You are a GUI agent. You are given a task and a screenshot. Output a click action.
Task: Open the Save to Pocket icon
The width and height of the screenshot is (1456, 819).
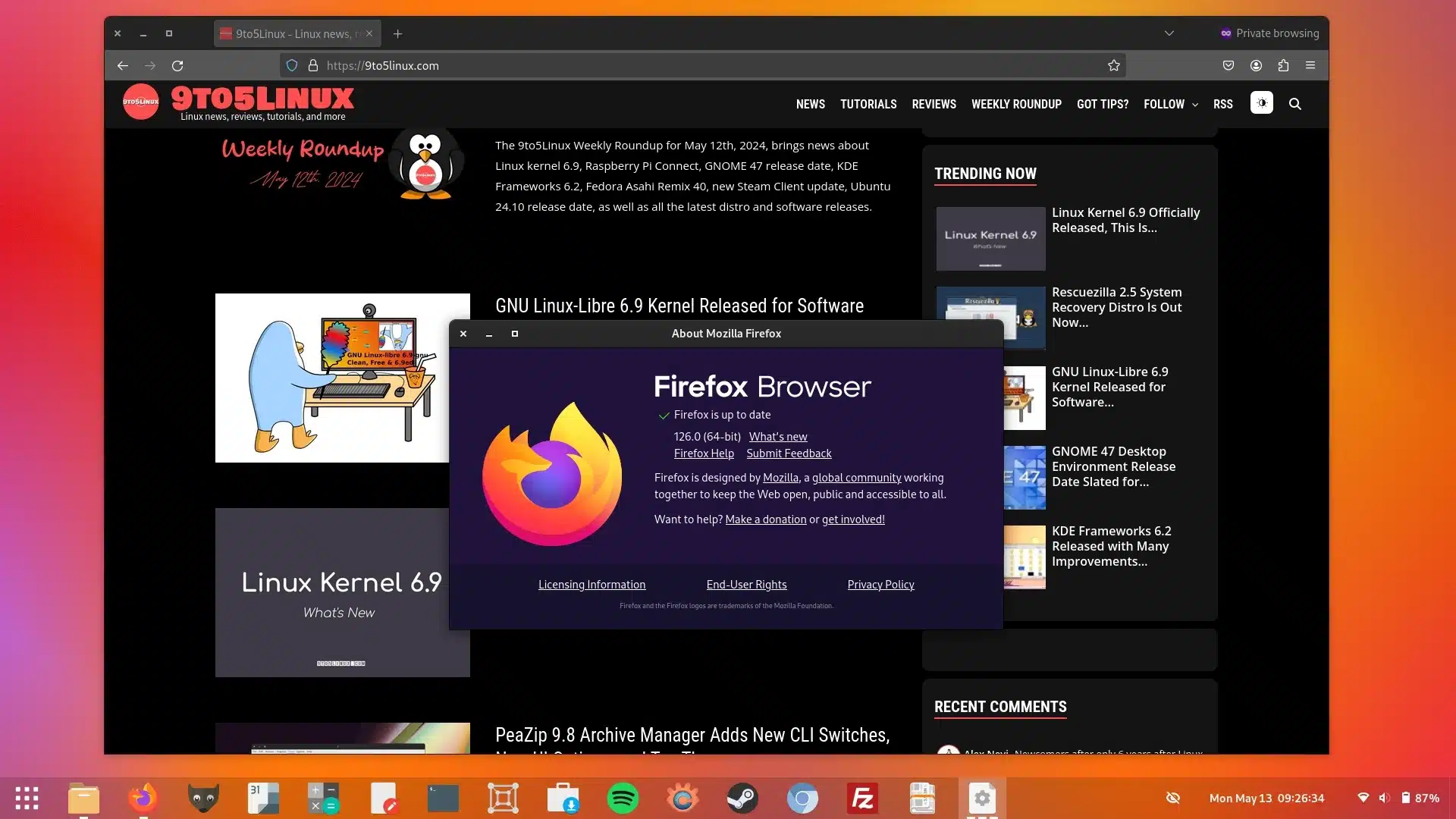tap(1228, 66)
